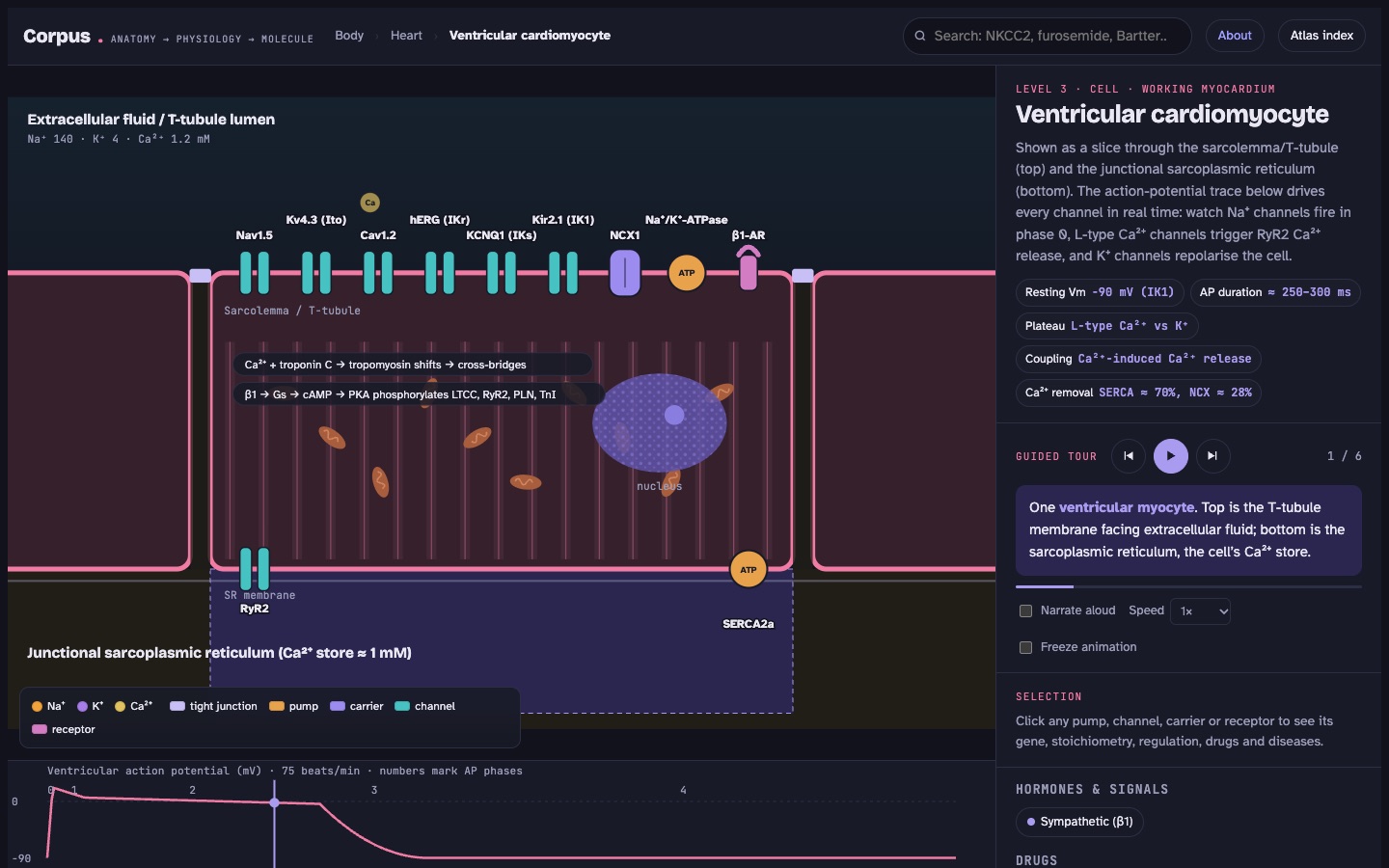Click the RyR2 channel on SR membrane
Image resolution: width=1389 pixels, height=868 pixels.
click(255, 569)
